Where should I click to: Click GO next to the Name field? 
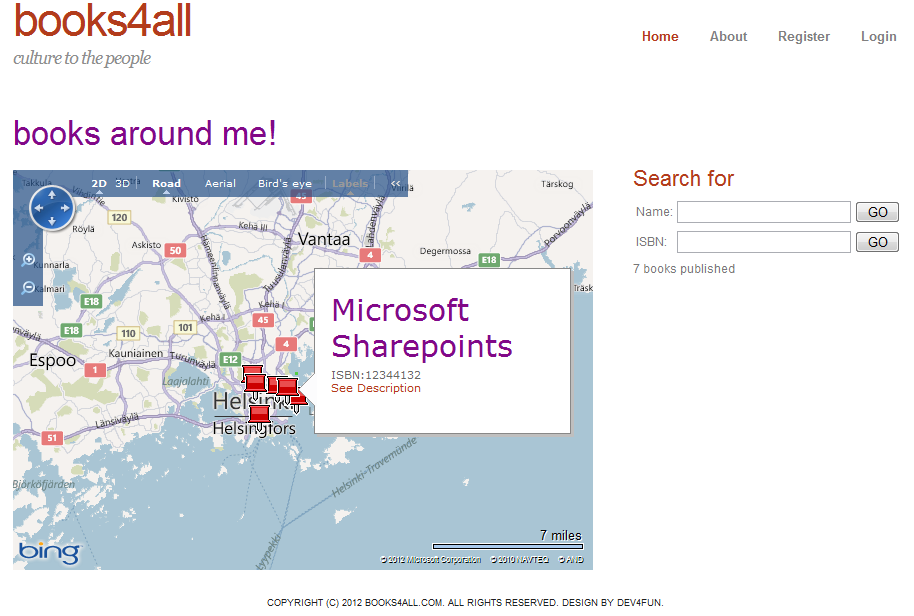click(877, 212)
